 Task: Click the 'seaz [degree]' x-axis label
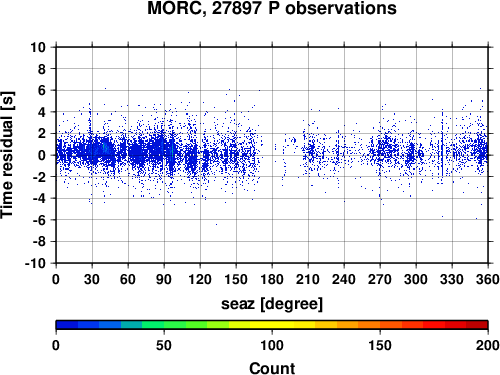click(272, 304)
